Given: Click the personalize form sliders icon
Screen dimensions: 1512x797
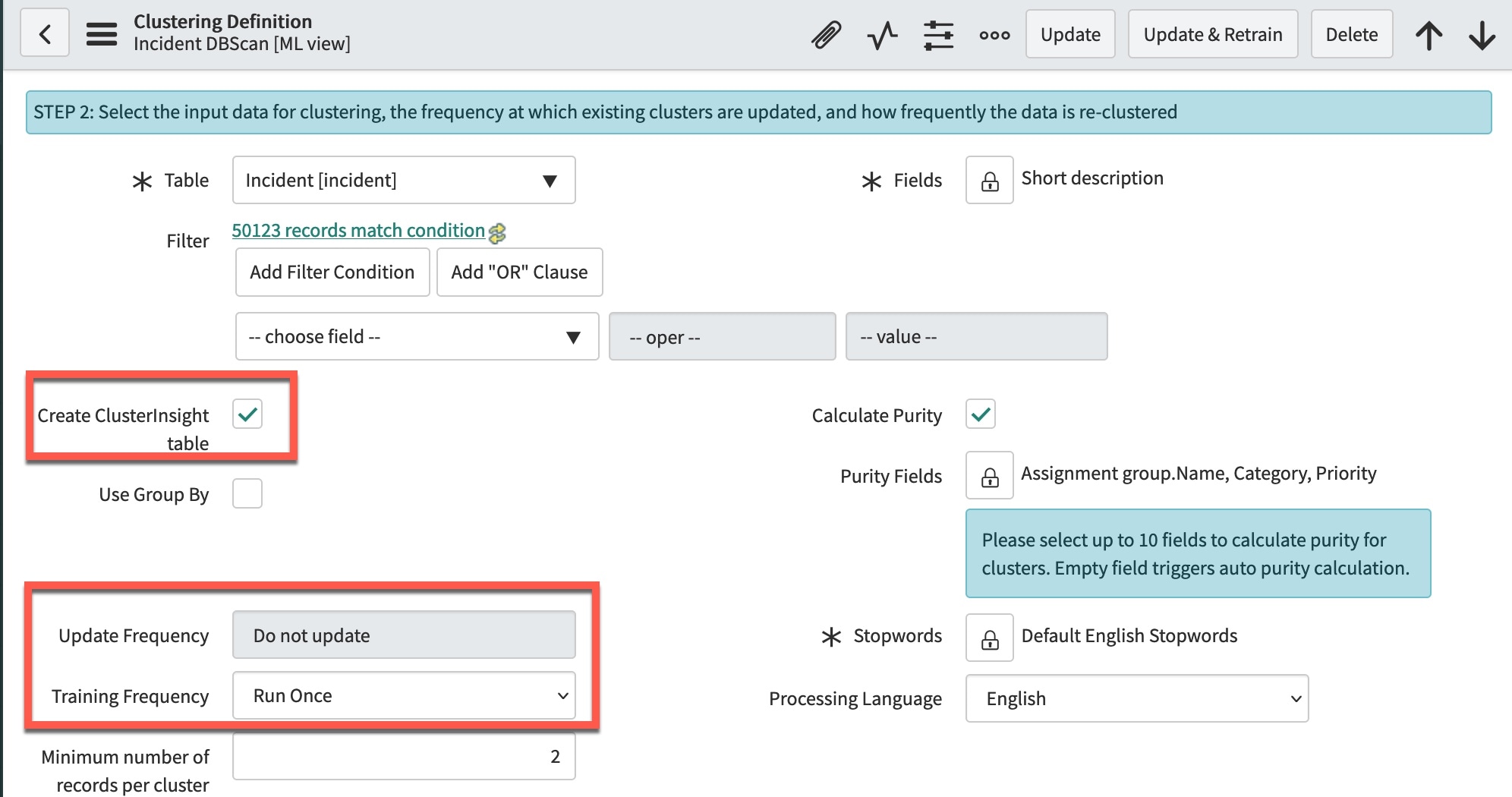Looking at the screenshot, I should [x=938, y=33].
